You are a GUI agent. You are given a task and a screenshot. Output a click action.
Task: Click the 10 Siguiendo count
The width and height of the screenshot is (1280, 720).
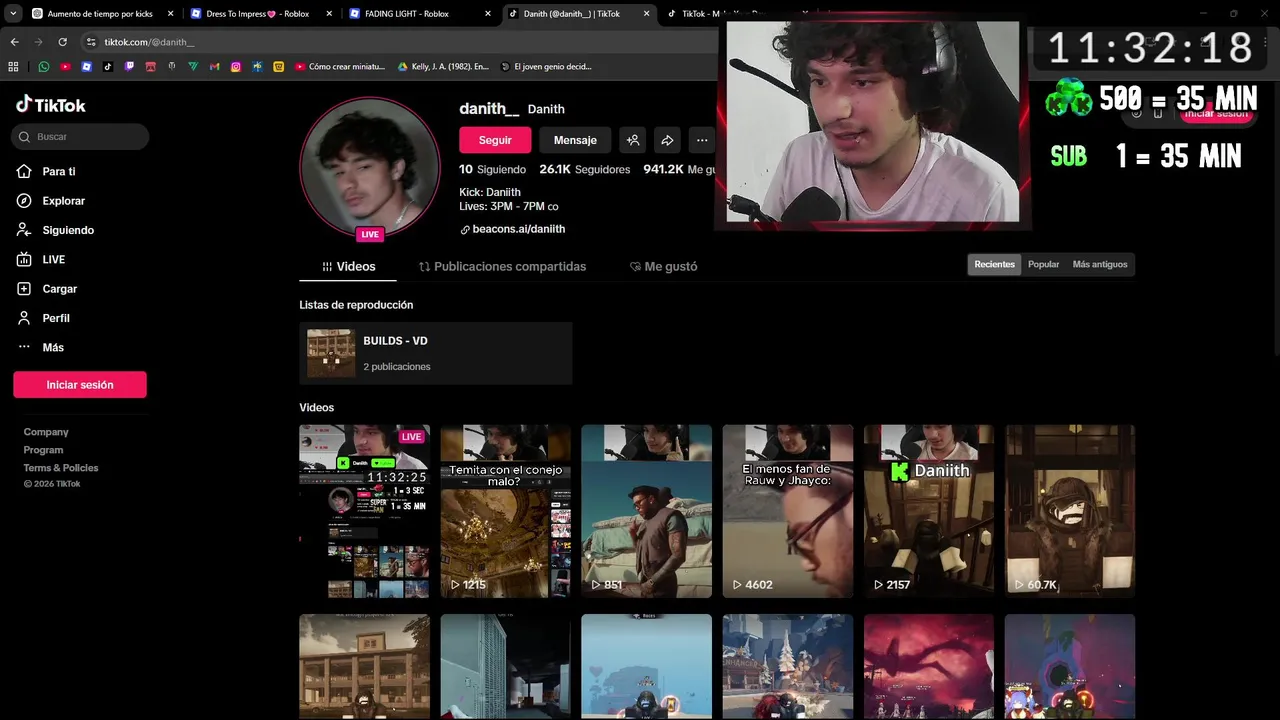492,170
